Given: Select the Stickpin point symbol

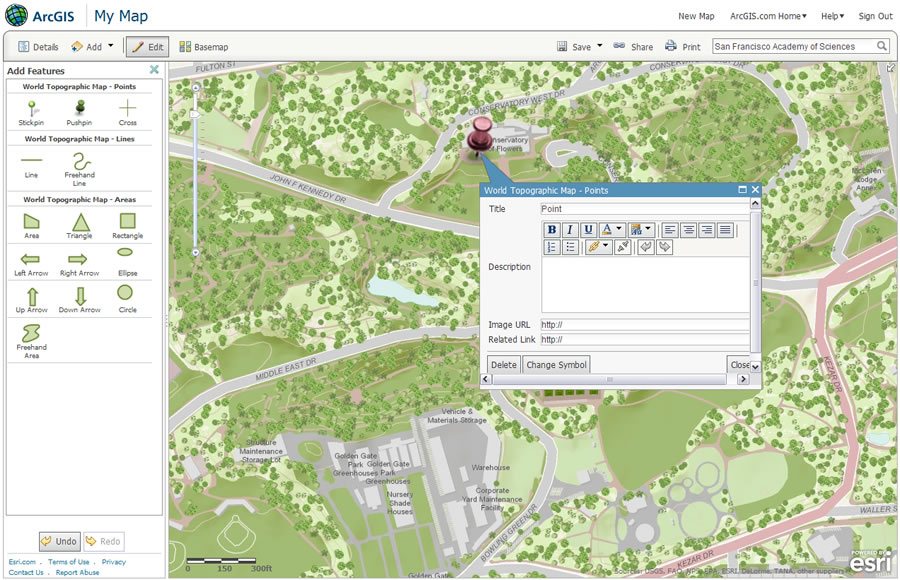Looking at the screenshot, I should (x=31, y=113).
